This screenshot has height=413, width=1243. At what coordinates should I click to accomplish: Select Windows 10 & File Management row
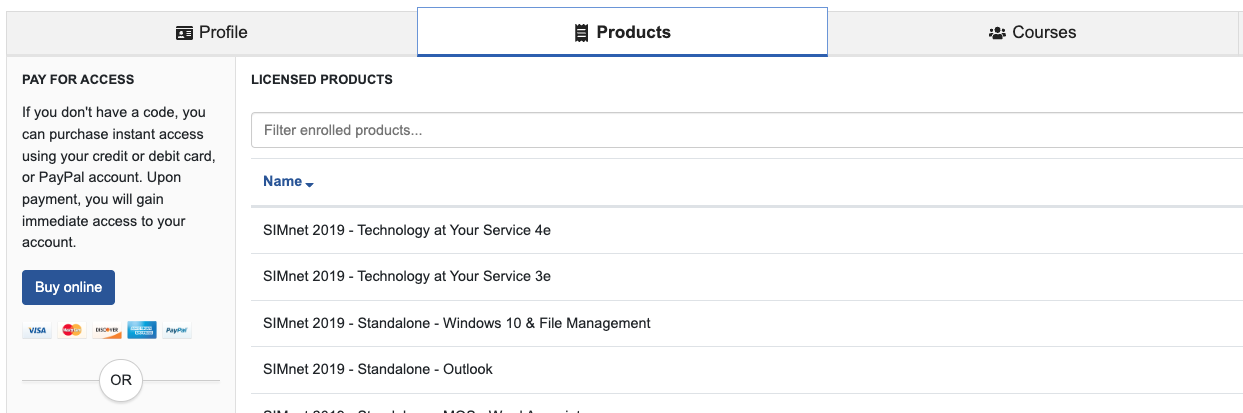[746, 323]
